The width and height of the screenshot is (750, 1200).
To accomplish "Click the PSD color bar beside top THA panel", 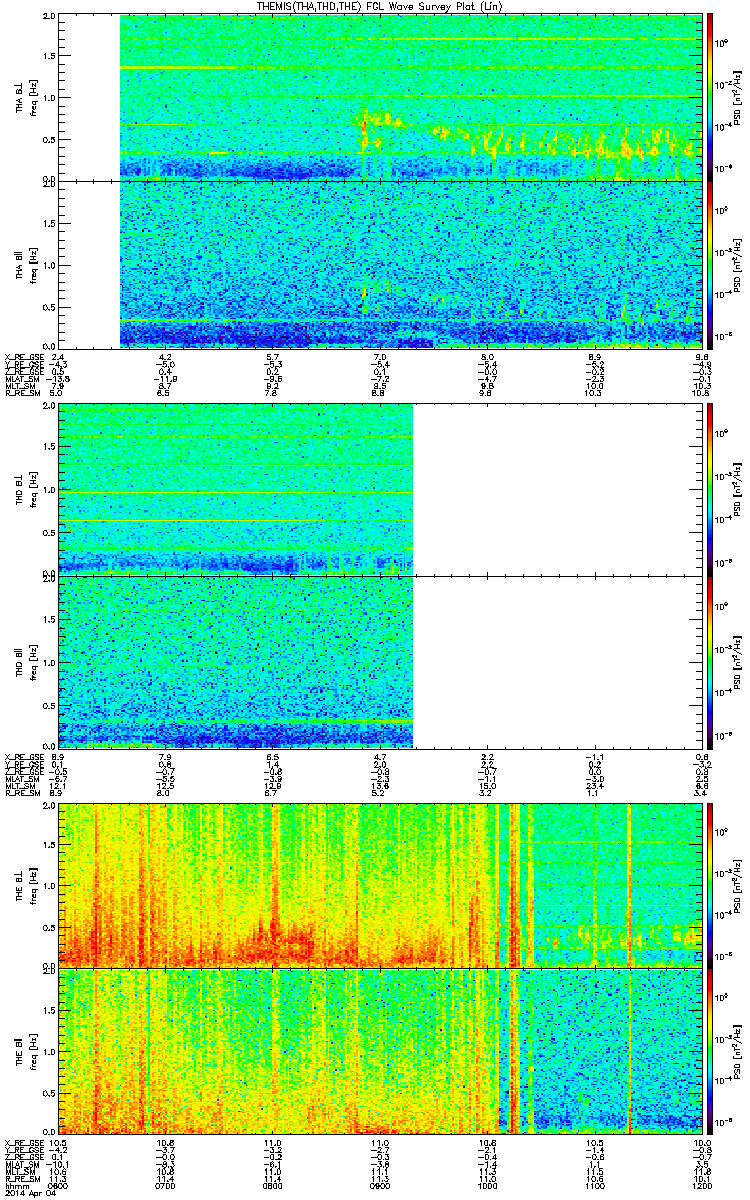I will (711, 97).
